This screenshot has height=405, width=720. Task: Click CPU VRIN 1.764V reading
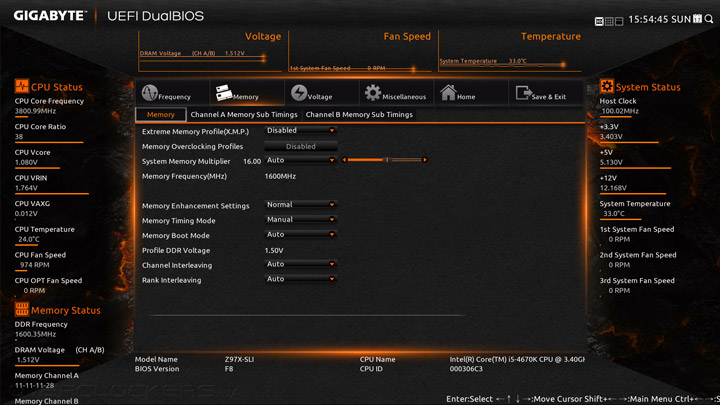coord(26,188)
